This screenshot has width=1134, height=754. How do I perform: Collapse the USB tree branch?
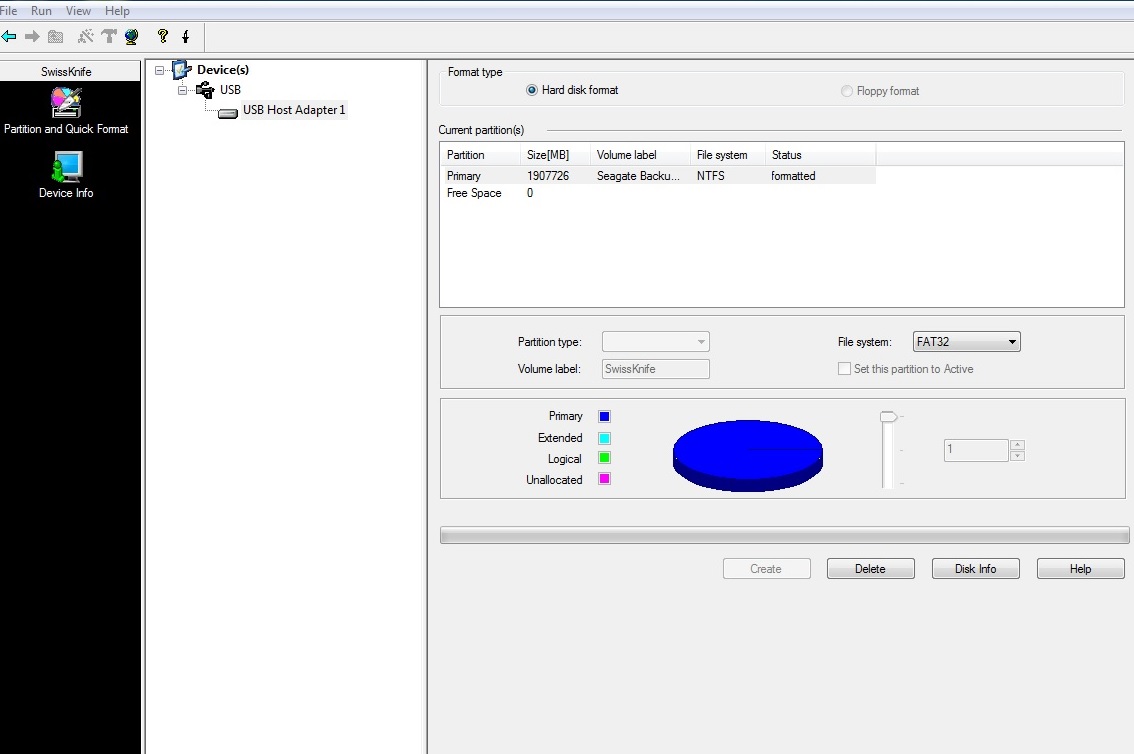(x=183, y=90)
